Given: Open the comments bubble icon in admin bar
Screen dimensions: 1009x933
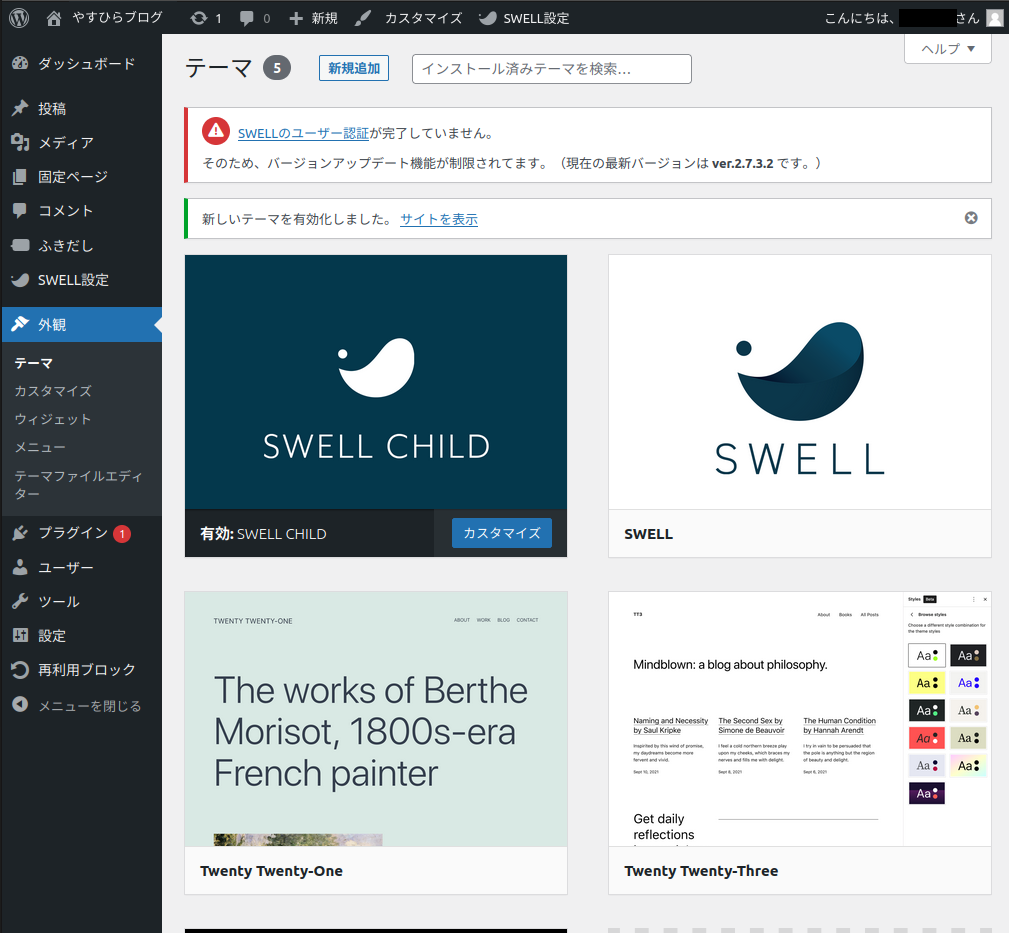Looking at the screenshot, I should coord(246,18).
